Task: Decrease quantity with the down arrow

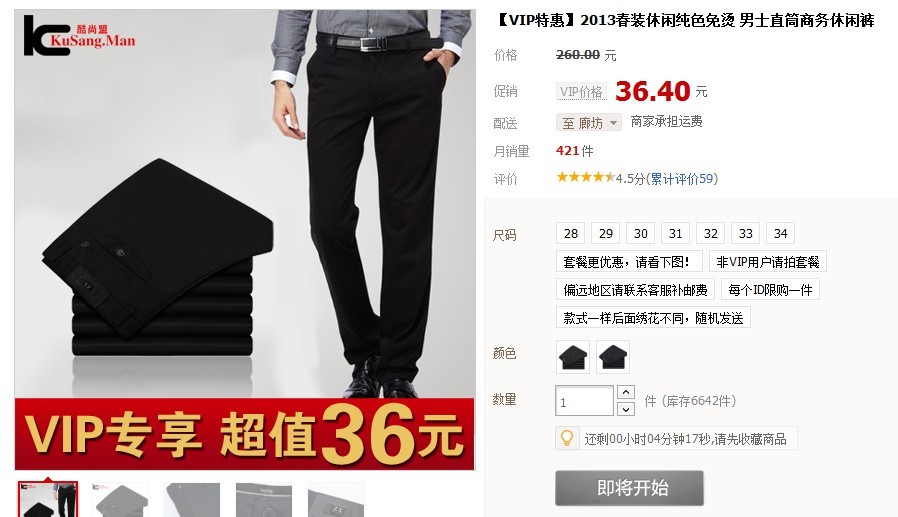Action: 626,409
